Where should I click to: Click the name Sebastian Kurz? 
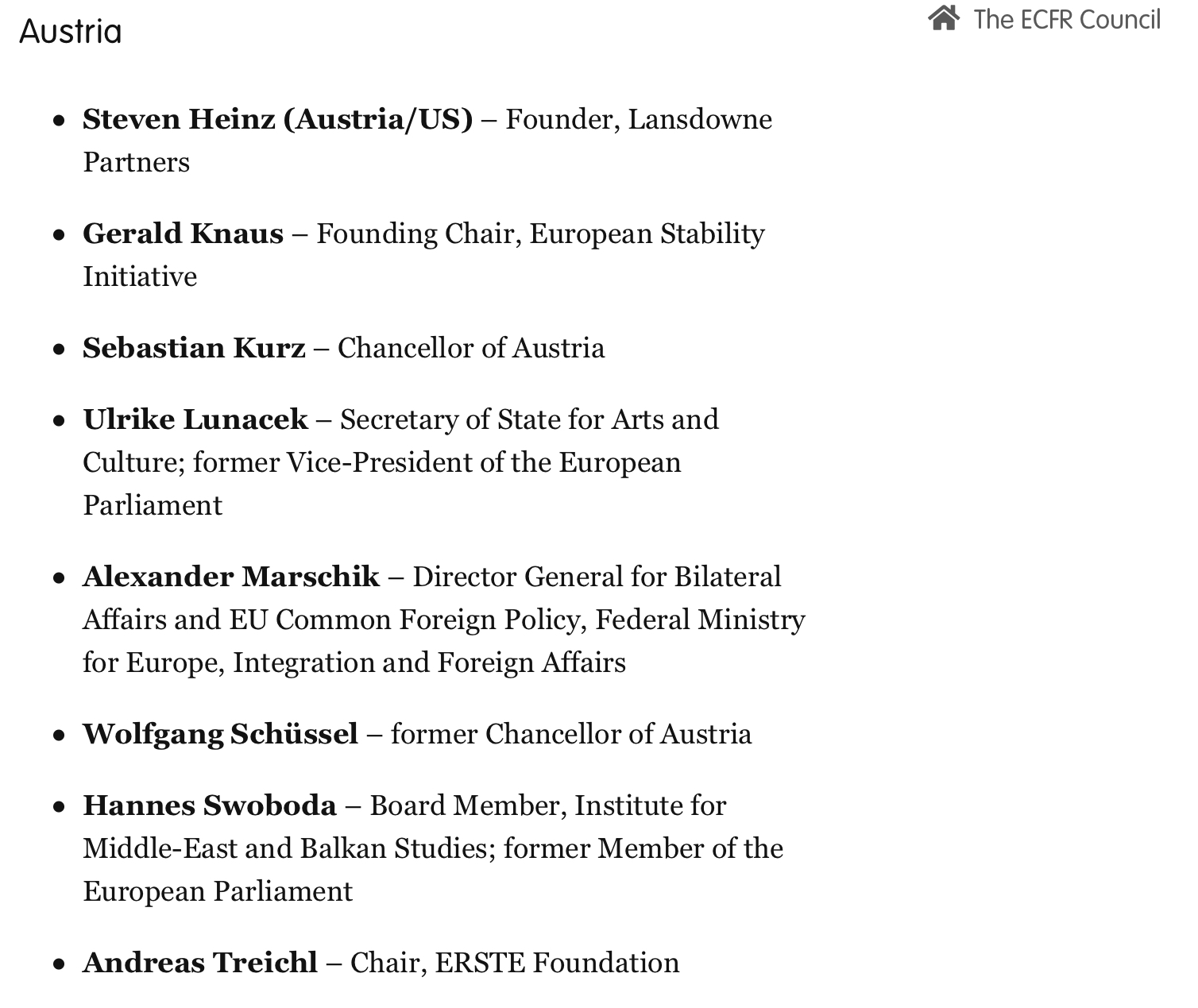194,348
